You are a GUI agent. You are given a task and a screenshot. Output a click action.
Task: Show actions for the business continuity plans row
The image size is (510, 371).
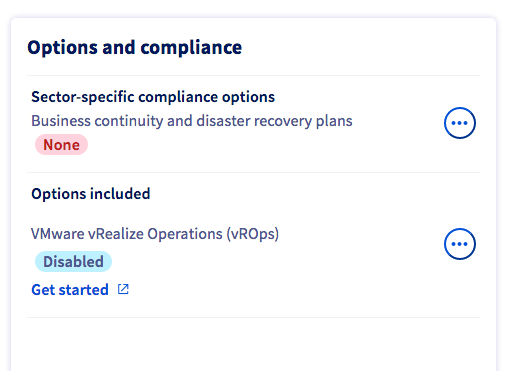click(x=460, y=123)
